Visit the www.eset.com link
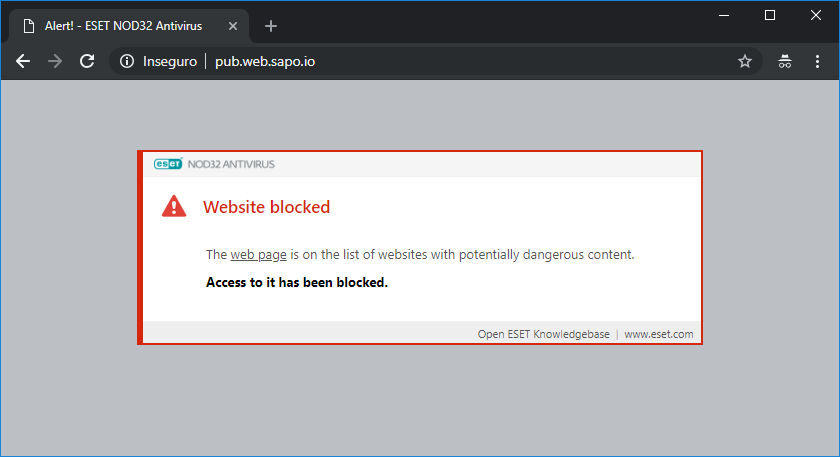840x457 pixels. 658,335
